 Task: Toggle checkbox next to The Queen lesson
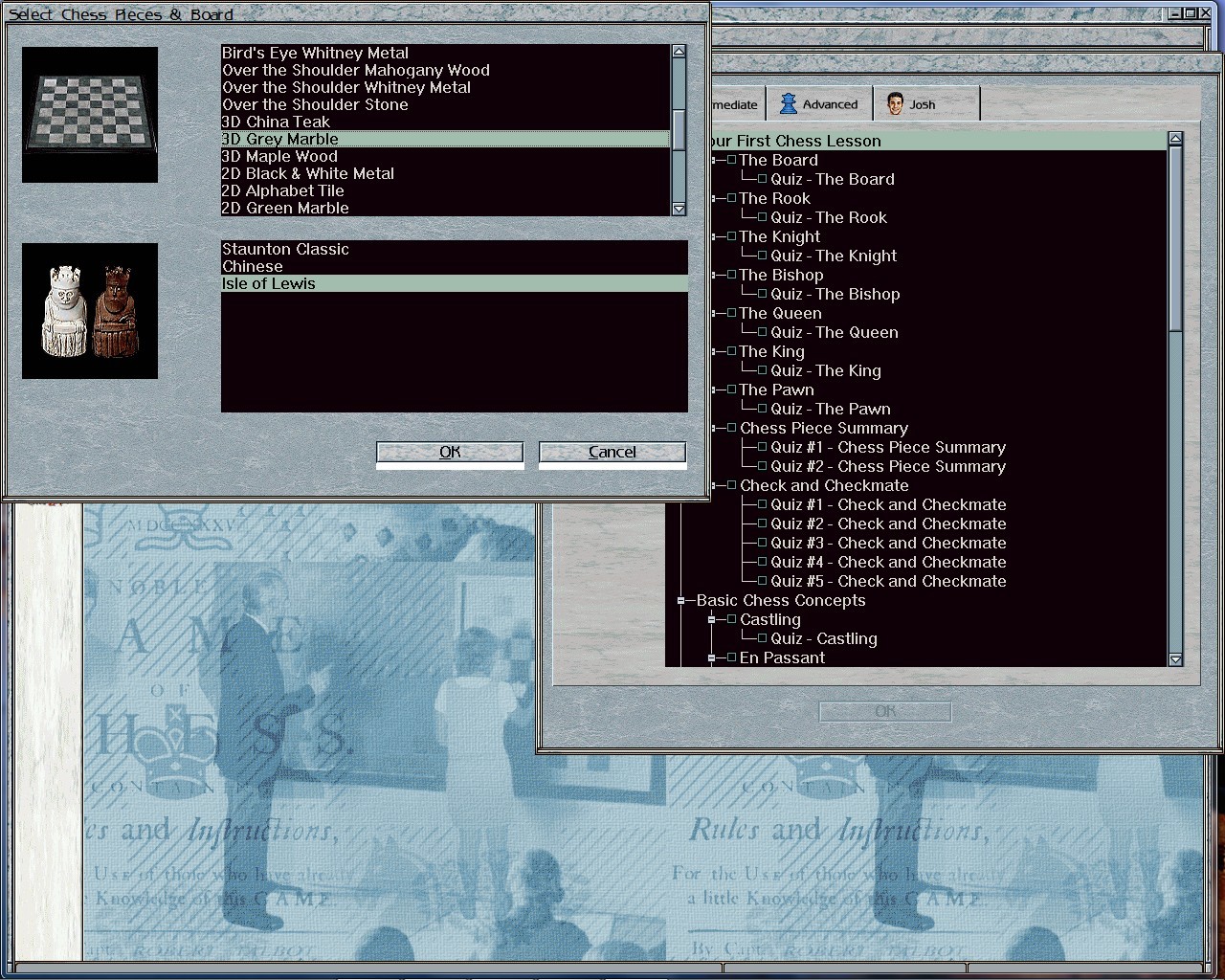coord(731,313)
